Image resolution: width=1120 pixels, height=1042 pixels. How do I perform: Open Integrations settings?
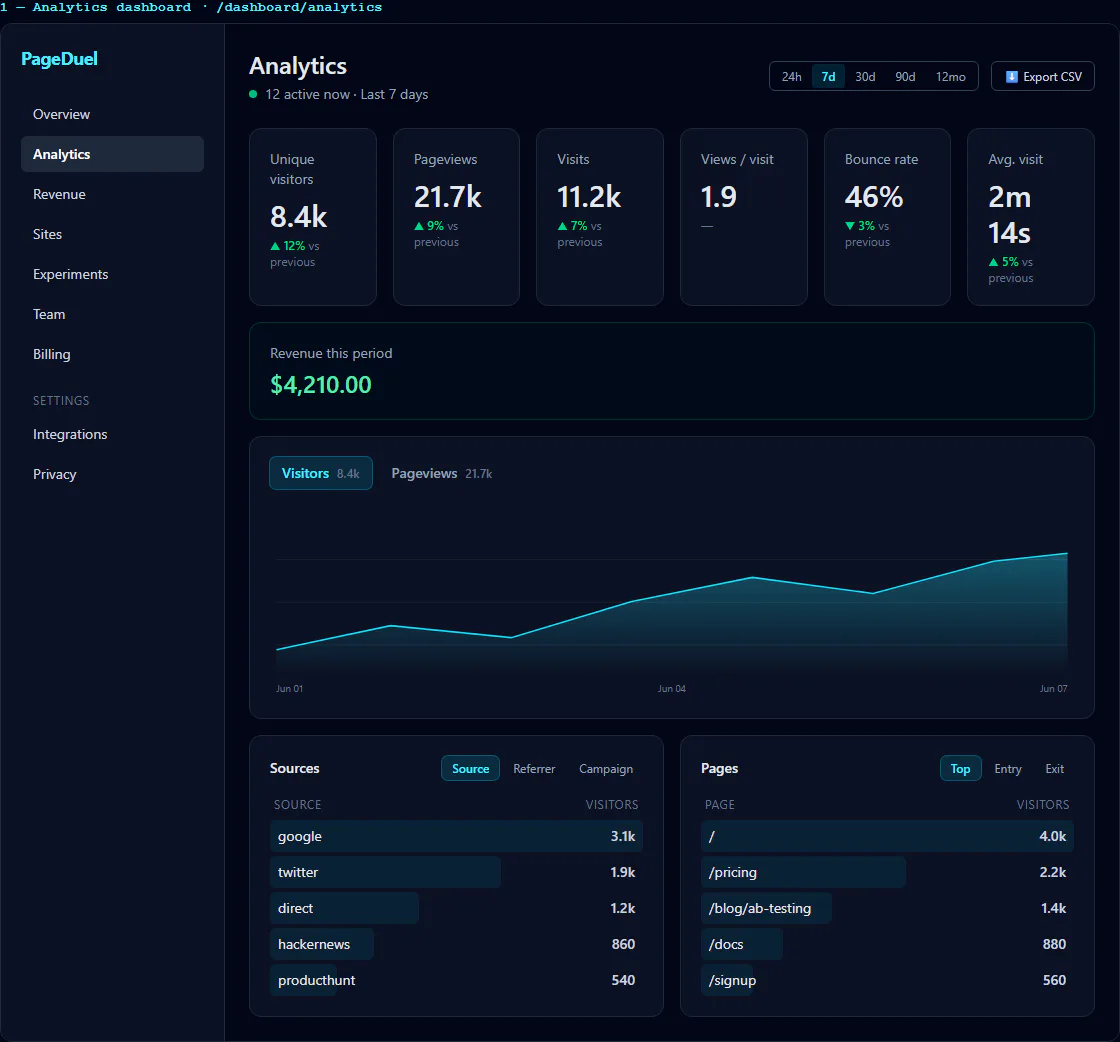(112, 434)
